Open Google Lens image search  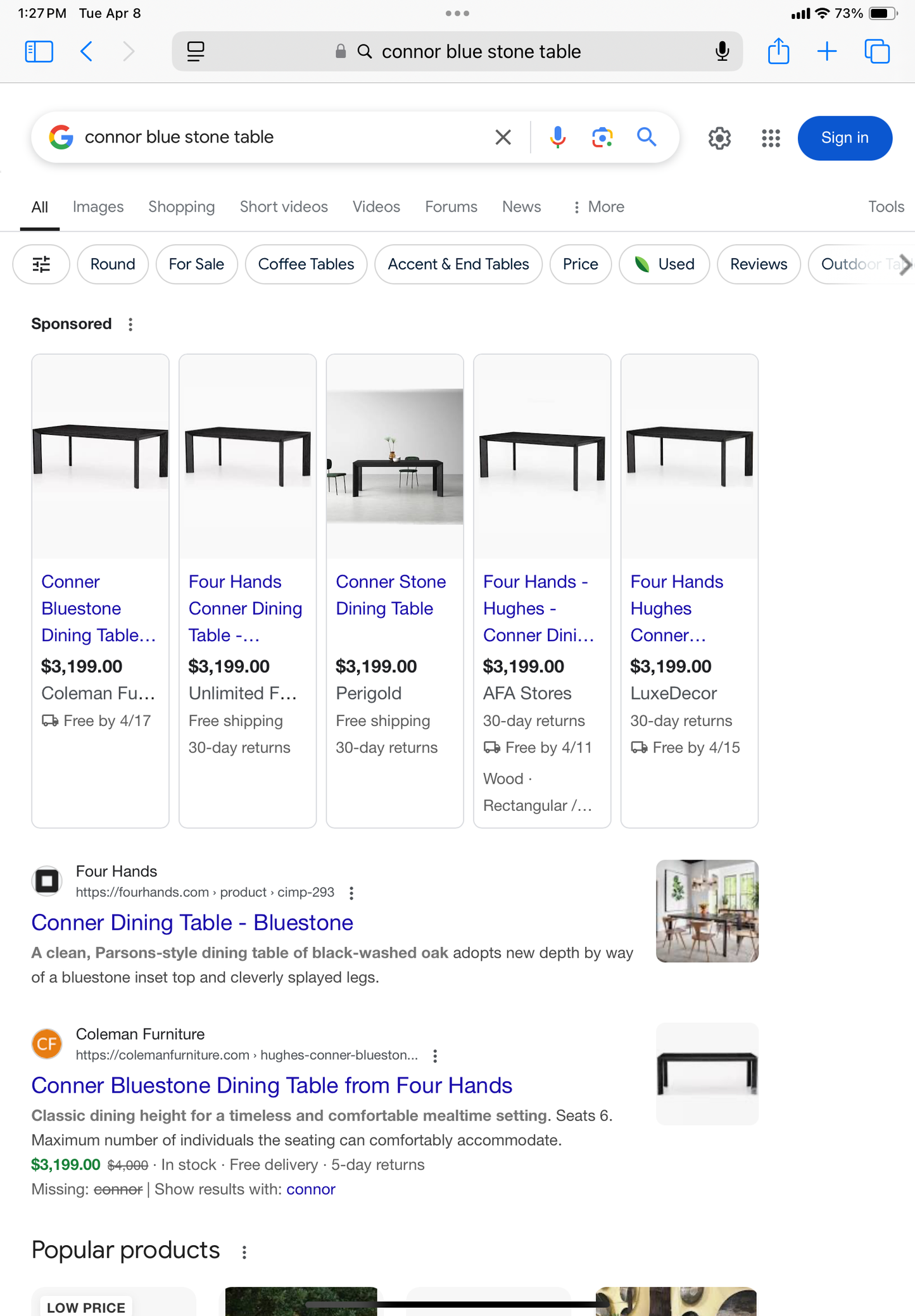pyautogui.click(x=602, y=137)
